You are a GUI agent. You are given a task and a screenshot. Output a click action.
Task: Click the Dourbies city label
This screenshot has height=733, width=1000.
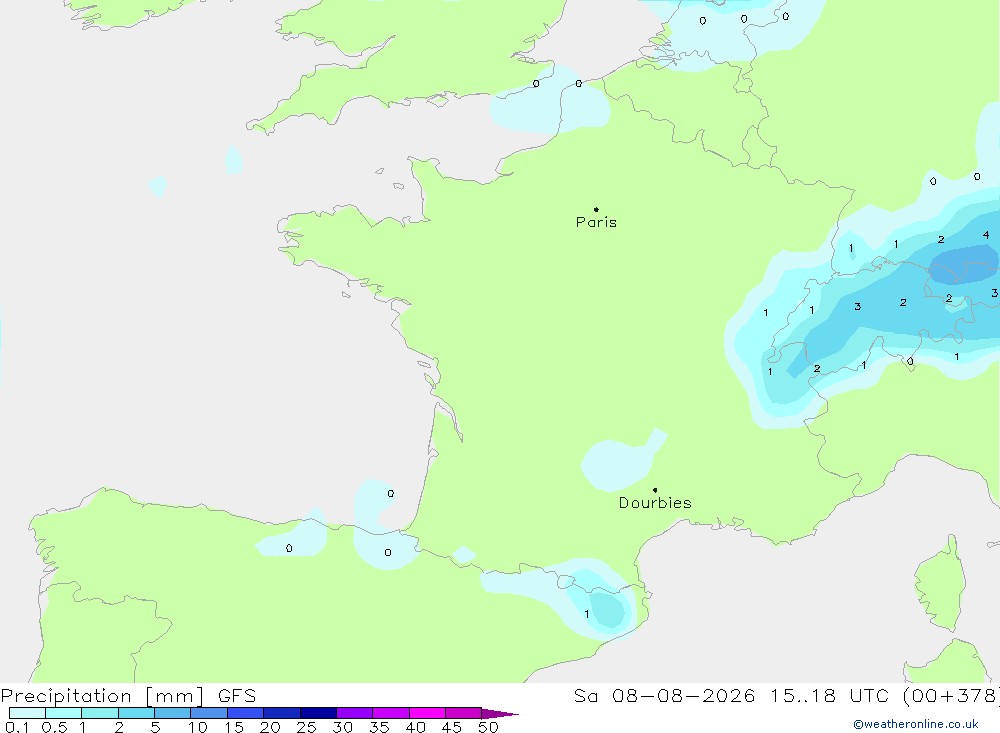coord(655,503)
